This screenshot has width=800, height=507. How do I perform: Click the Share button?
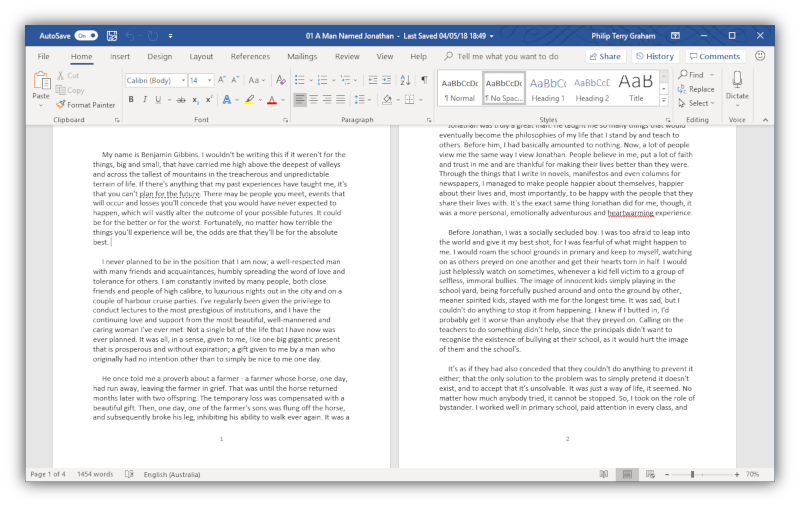coord(605,57)
